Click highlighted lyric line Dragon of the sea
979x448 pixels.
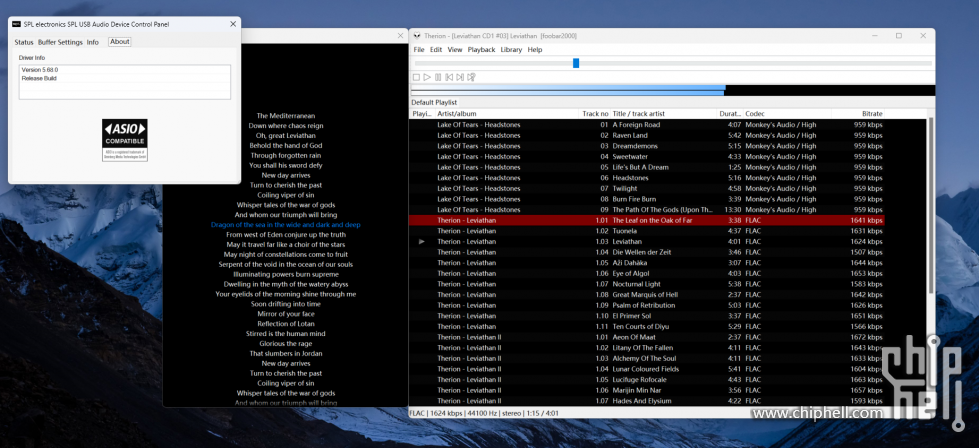[285, 225]
